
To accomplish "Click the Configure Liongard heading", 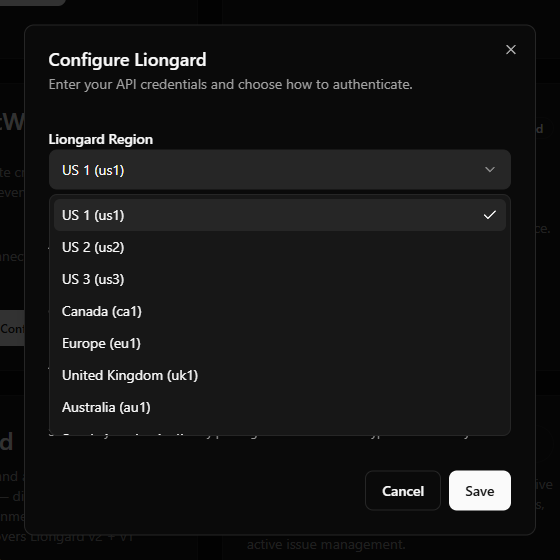I will coord(128,60).
